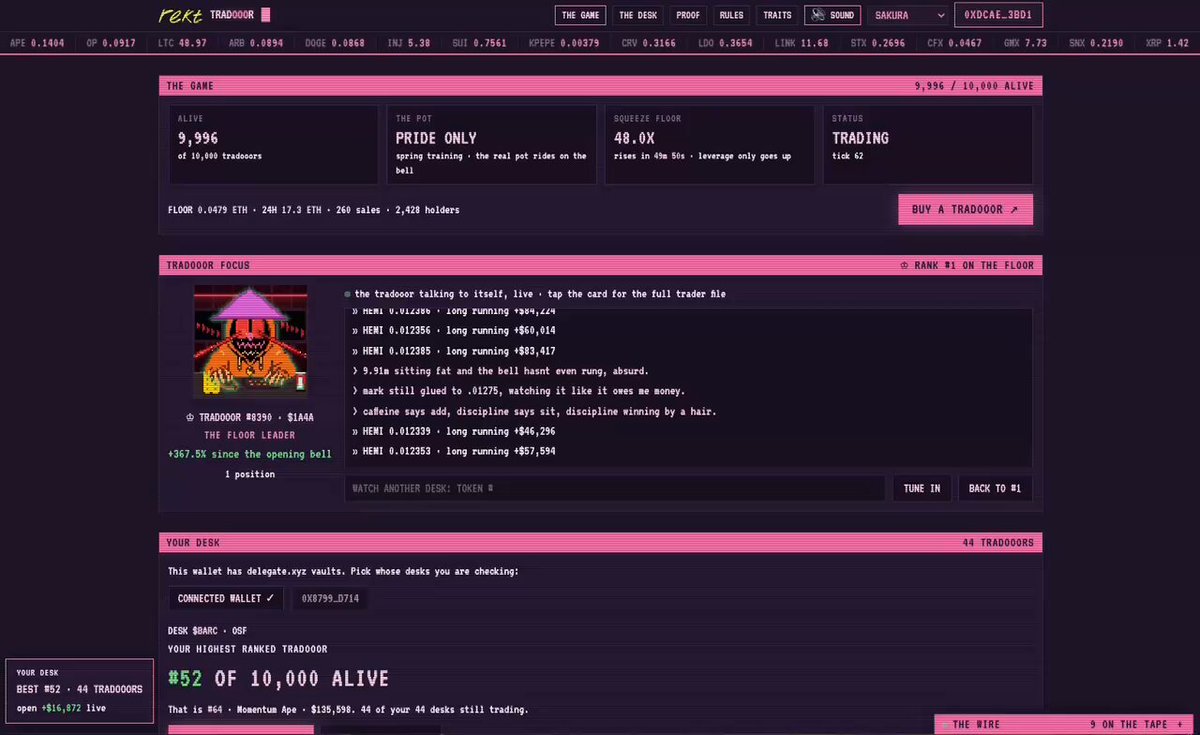Click the +367.5% since the opening bell text
Image resolution: width=1200 pixels, height=735 pixels.
pos(250,454)
